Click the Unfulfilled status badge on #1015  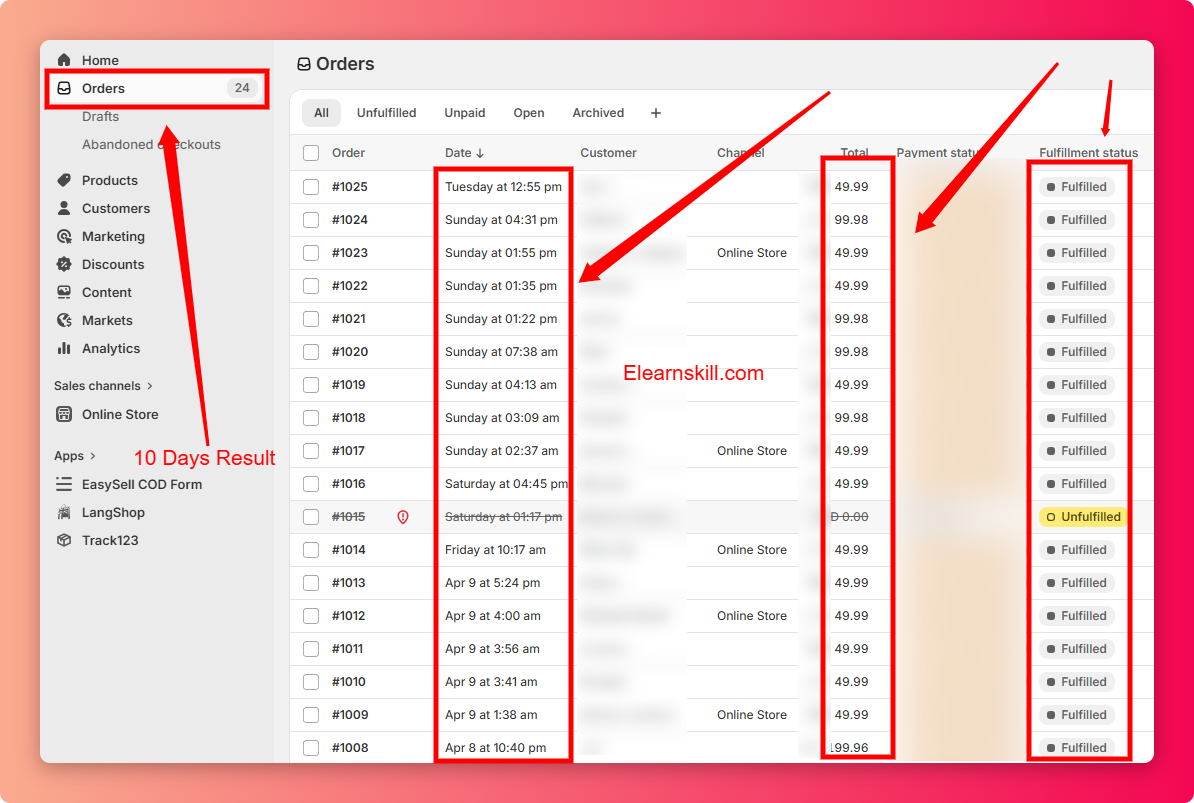[1083, 517]
